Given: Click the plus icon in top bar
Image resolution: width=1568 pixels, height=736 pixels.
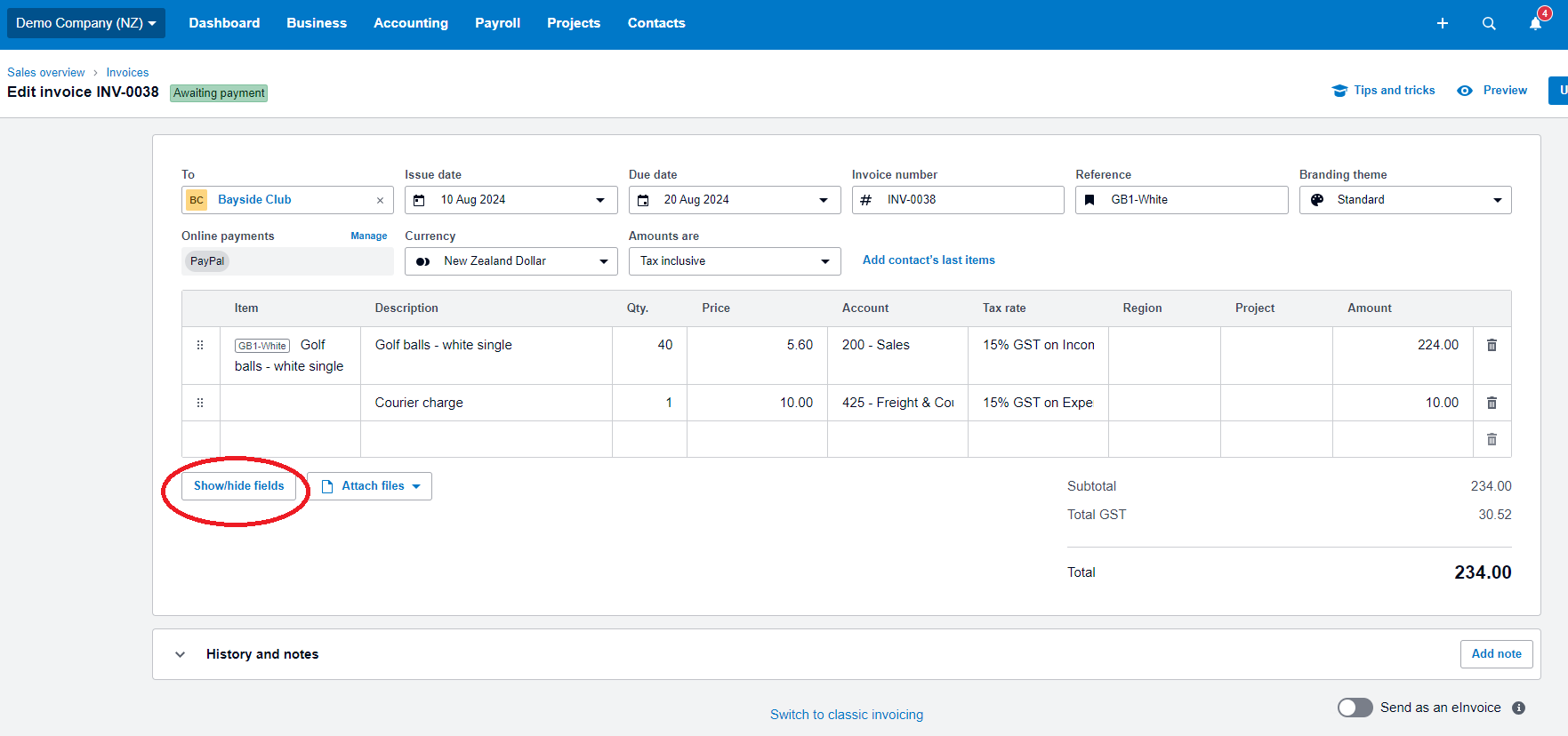Looking at the screenshot, I should pyautogui.click(x=1442, y=23).
